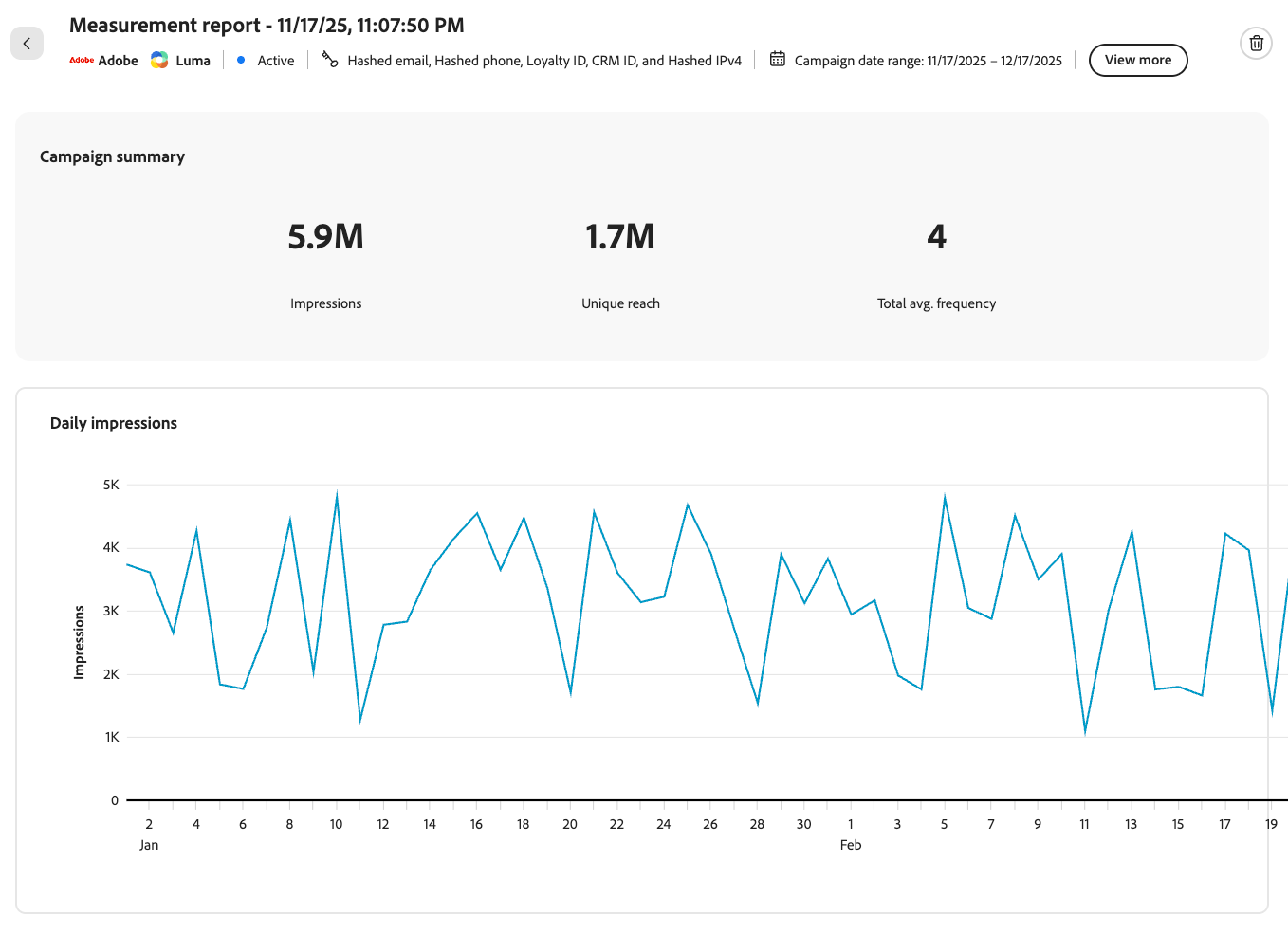Image resolution: width=1288 pixels, height=936 pixels.
Task: Open the View more button
Action: [1138, 60]
